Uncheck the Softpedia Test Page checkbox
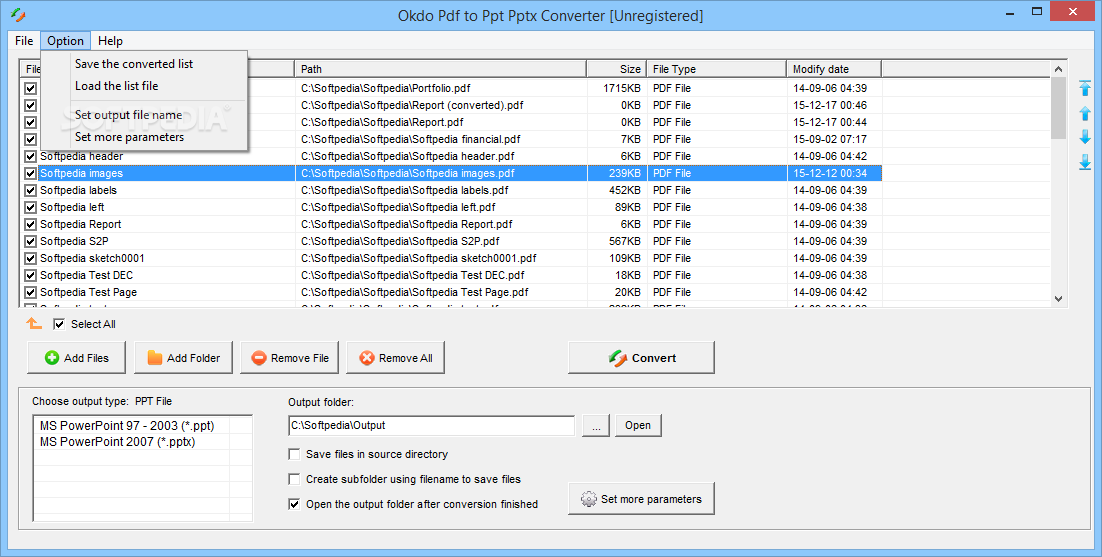 pyautogui.click(x=30, y=292)
